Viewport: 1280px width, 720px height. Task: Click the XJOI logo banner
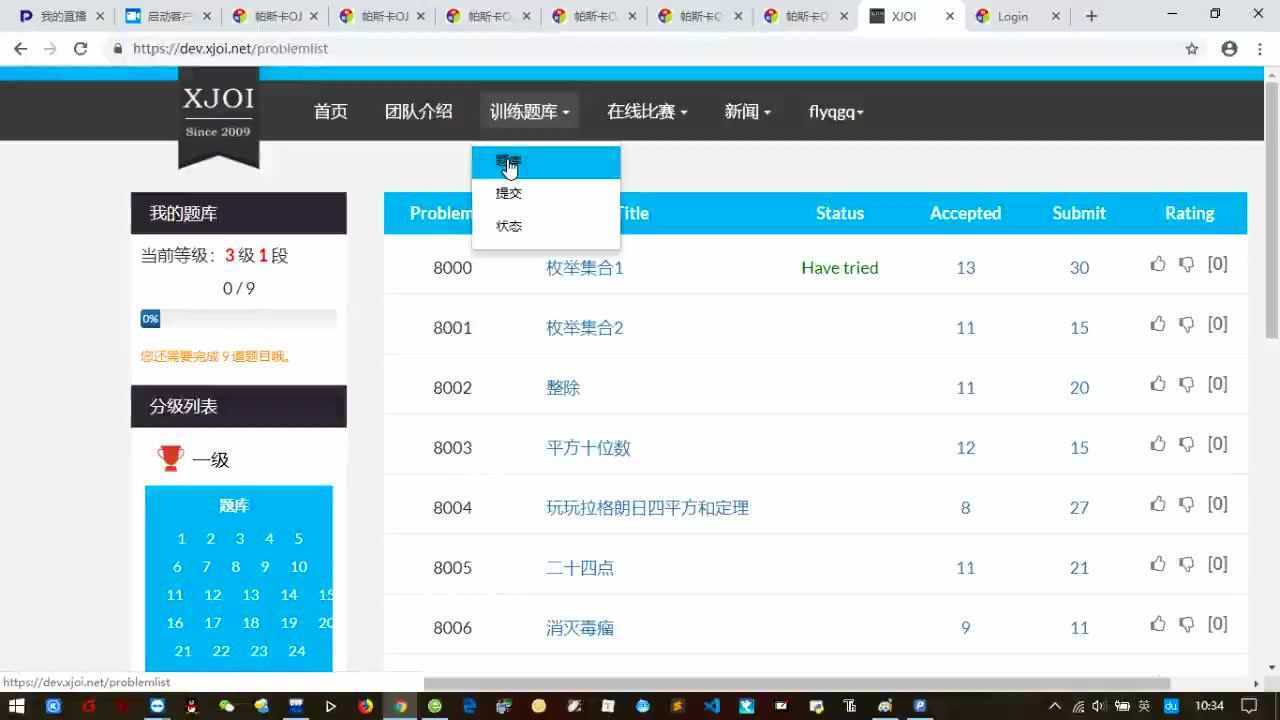[218, 113]
